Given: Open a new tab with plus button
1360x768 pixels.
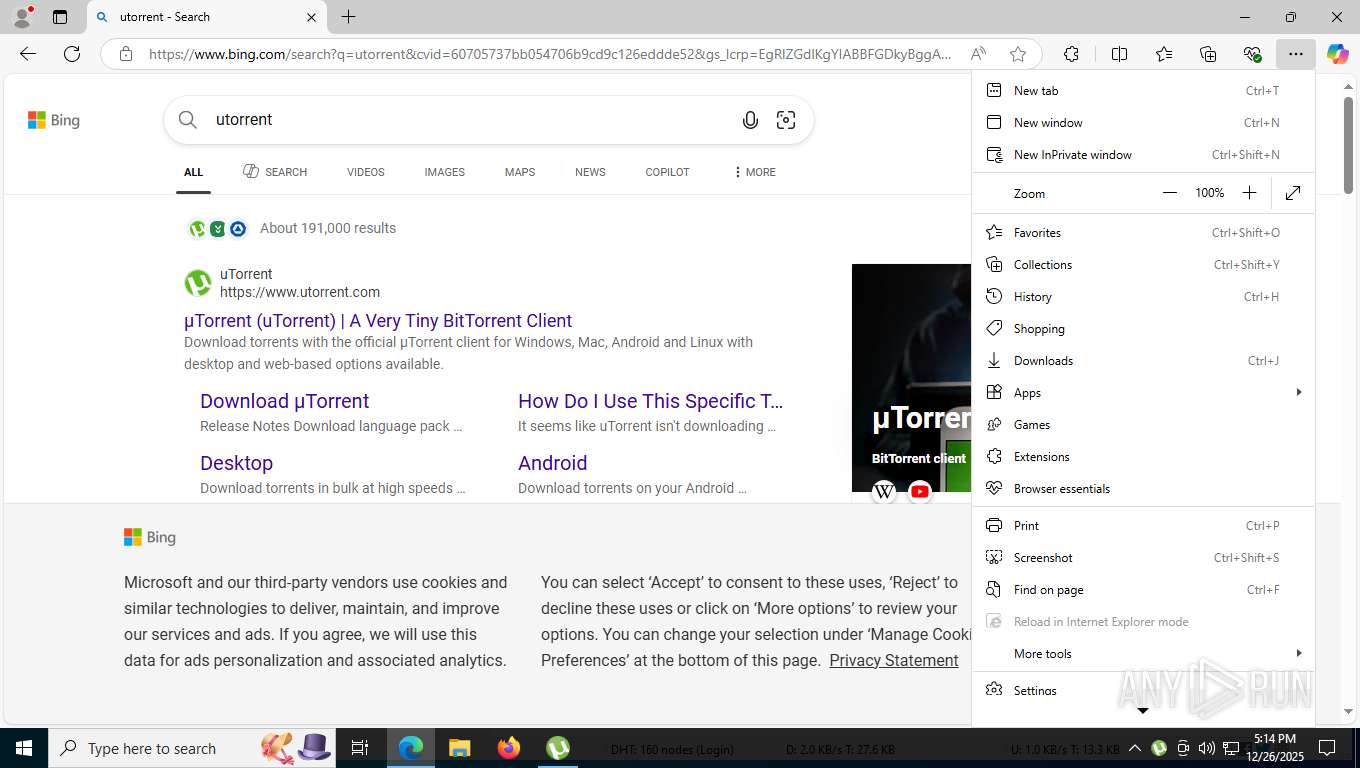Looking at the screenshot, I should coord(348,17).
